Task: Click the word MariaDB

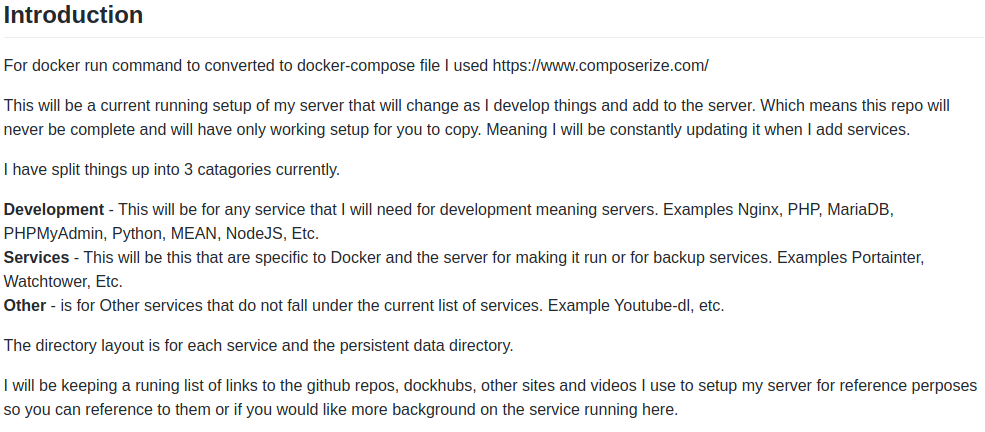Action: pos(860,210)
